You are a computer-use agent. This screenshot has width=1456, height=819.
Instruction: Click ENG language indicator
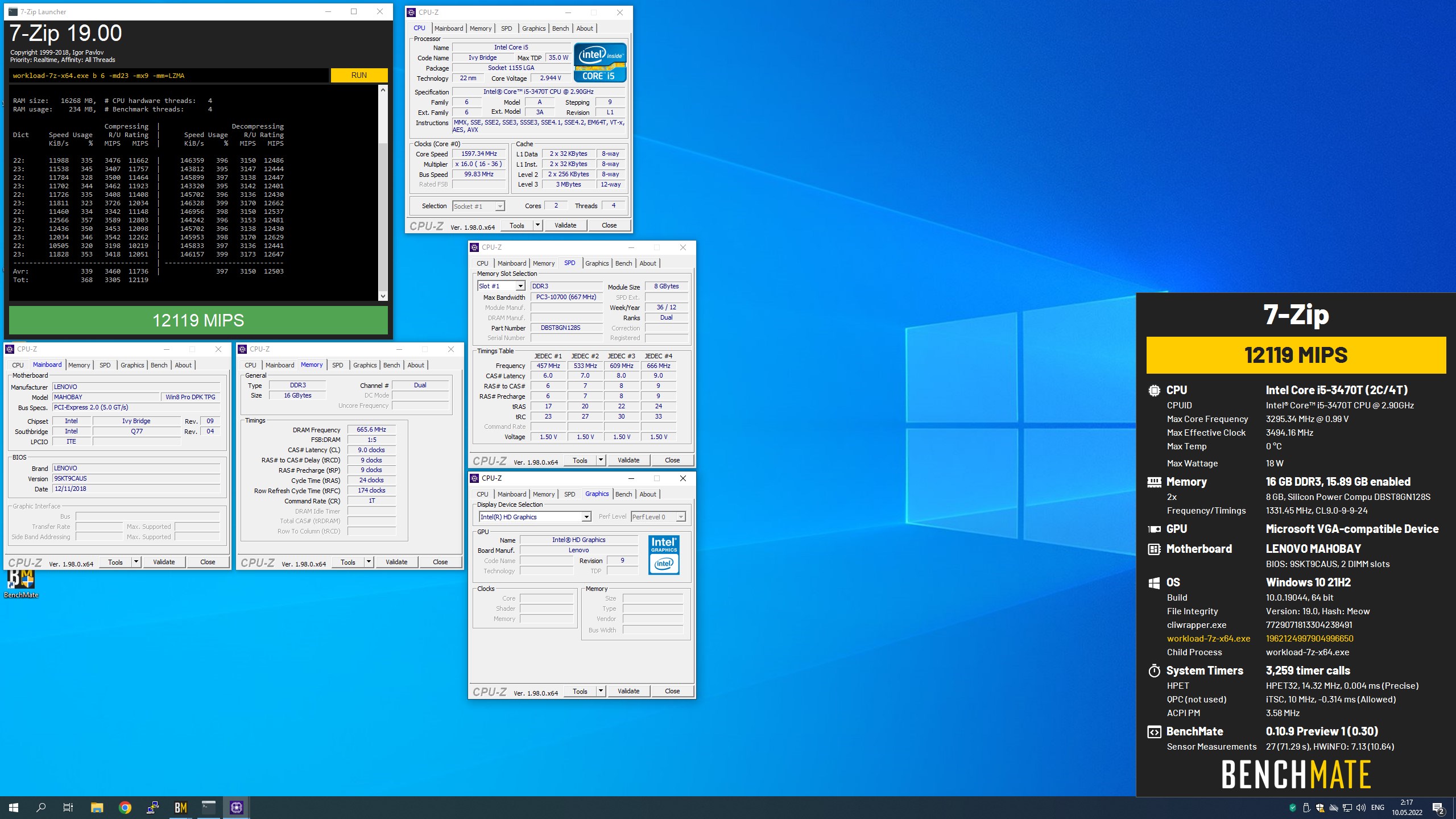[1378, 808]
